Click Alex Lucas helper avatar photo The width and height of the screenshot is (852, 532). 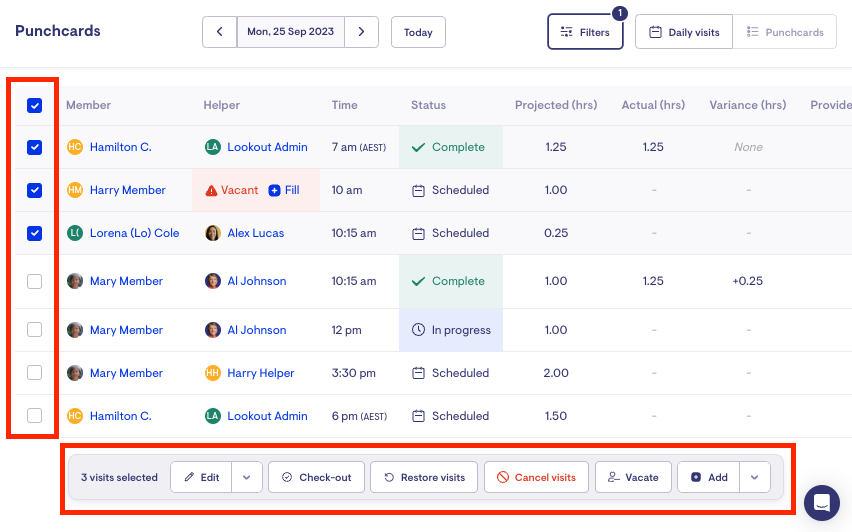click(x=213, y=233)
